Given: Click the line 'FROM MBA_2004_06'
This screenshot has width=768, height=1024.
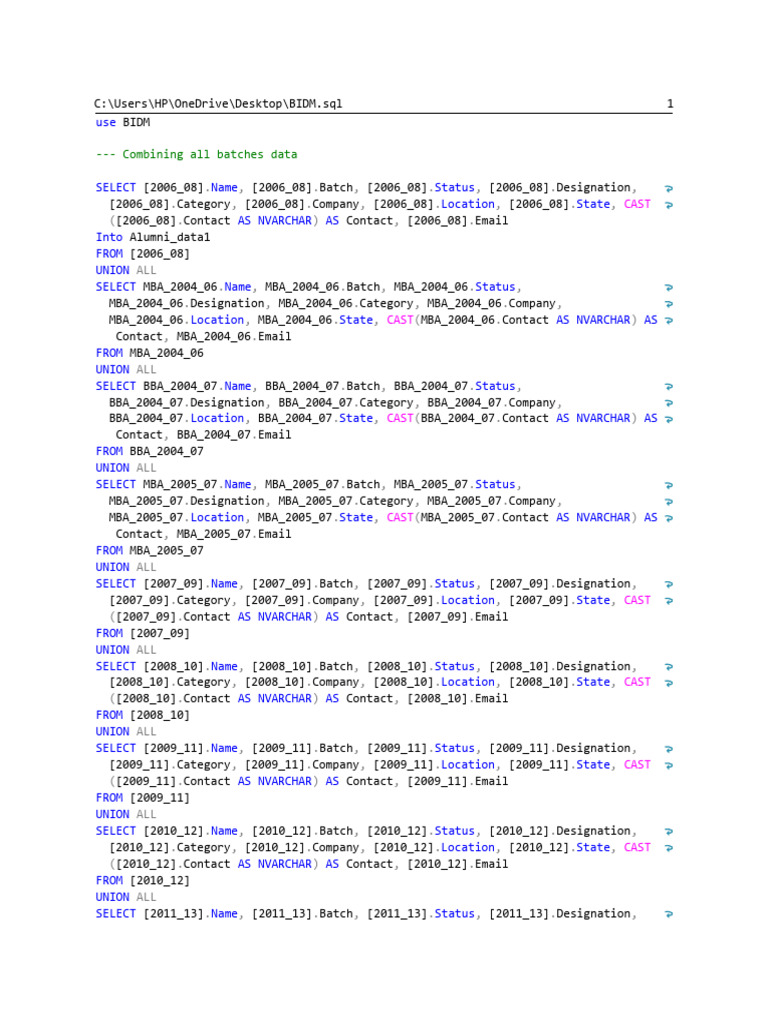Looking at the screenshot, I should [150, 353].
